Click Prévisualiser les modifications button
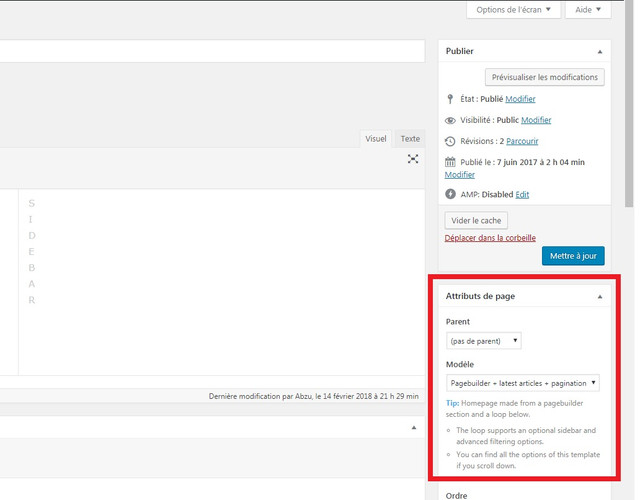The width and height of the screenshot is (640, 500). [x=544, y=77]
